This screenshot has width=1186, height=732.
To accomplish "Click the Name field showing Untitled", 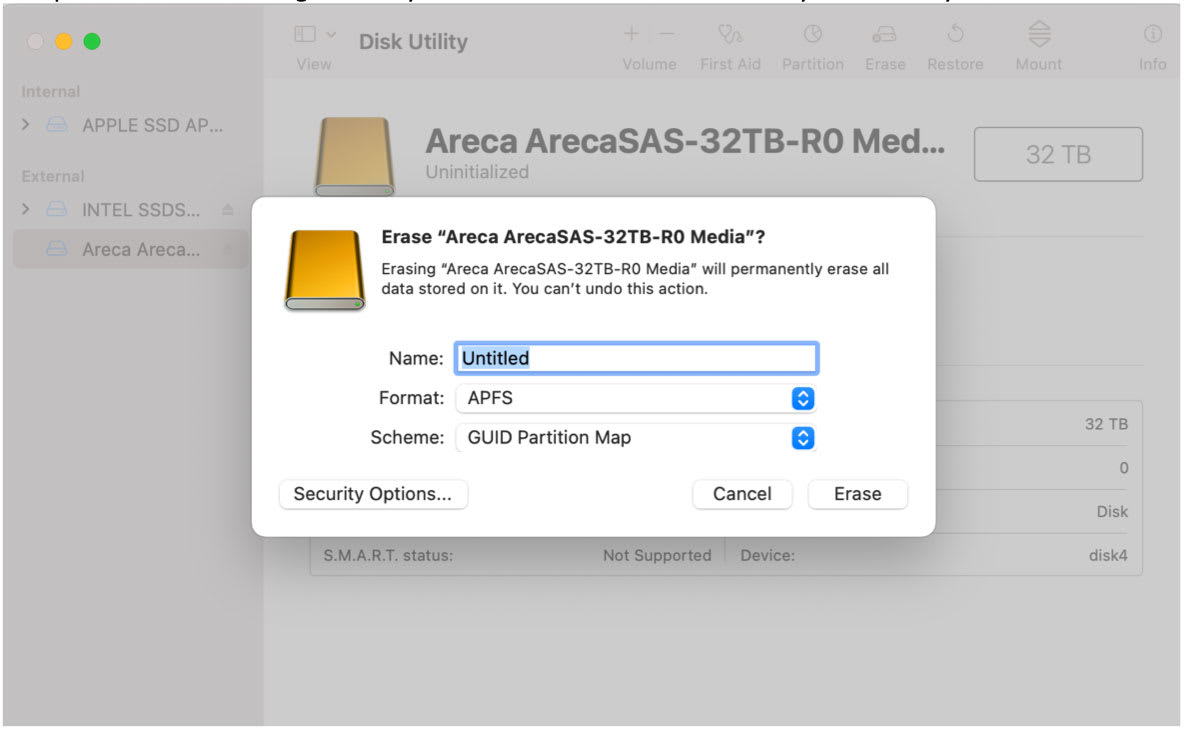I will click(636, 358).
